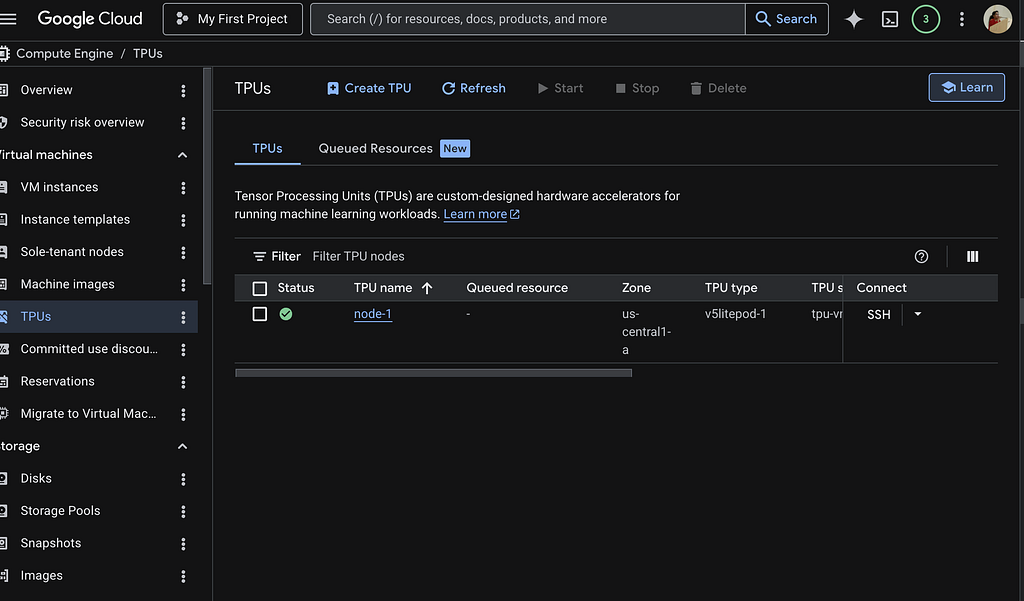Open Reservations page
Viewport: 1024px width, 601px height.
point(57,381)
